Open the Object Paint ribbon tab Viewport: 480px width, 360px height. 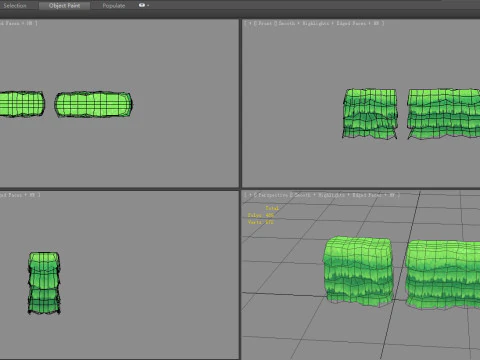[64, 6]
